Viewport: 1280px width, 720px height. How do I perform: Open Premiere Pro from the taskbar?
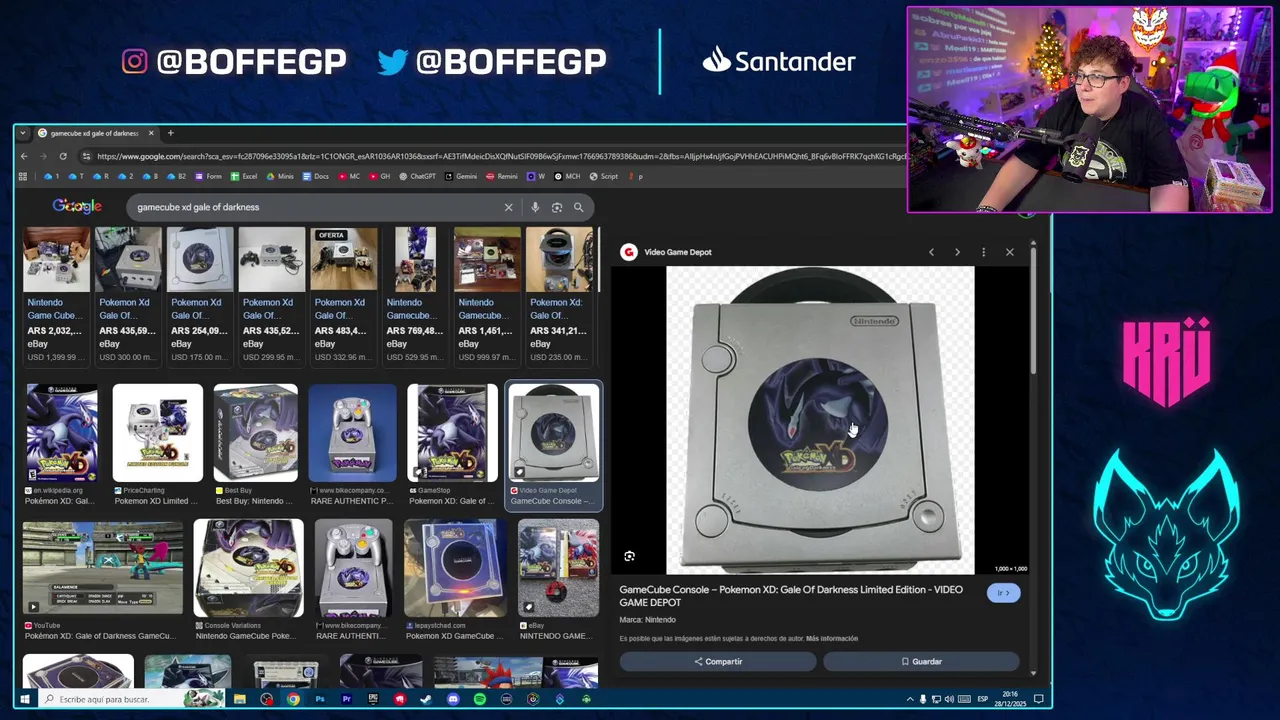click(346, 699)
